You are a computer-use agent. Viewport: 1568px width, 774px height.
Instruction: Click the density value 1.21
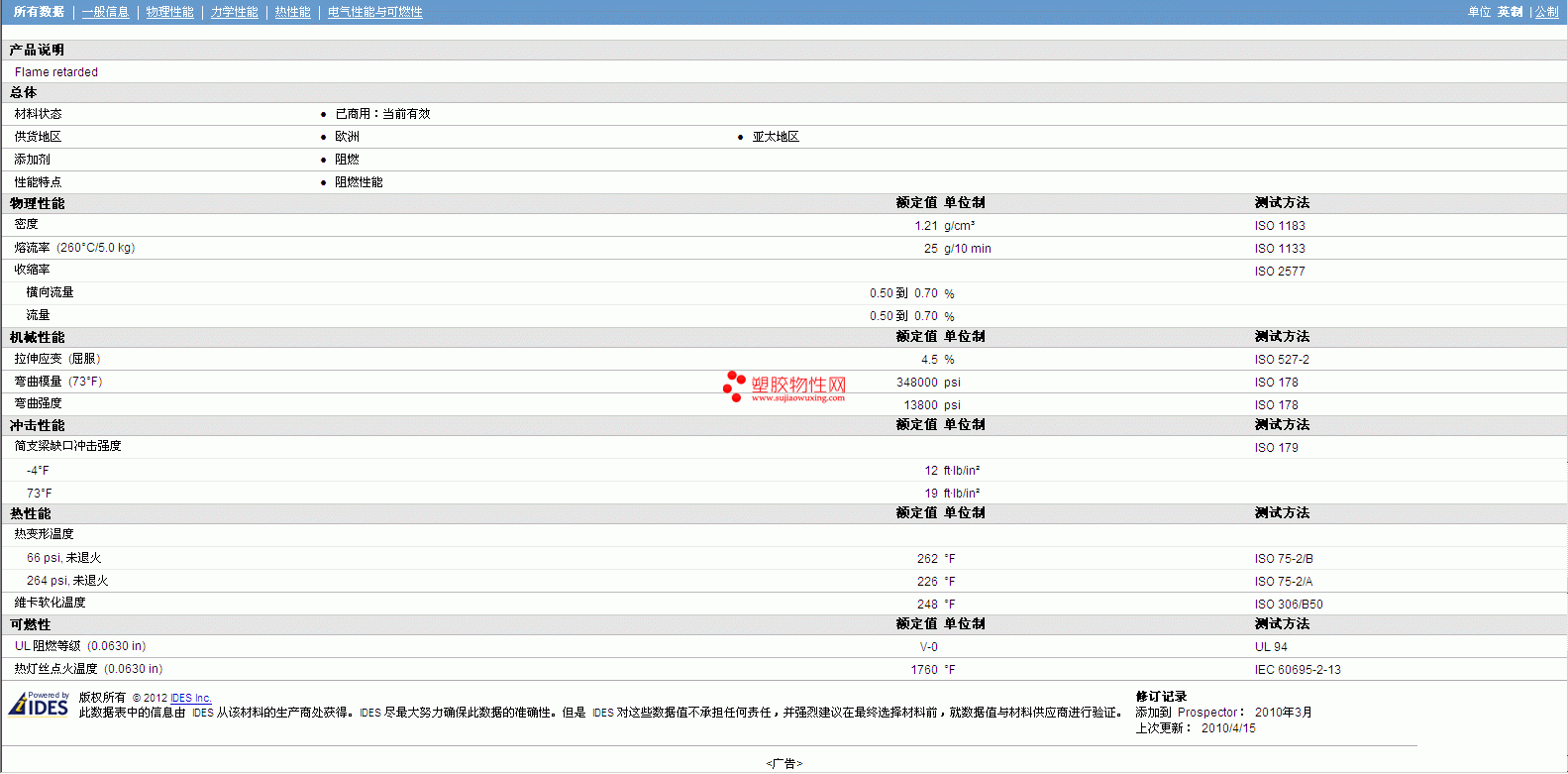pyautogui.click(x=926, y=226)
